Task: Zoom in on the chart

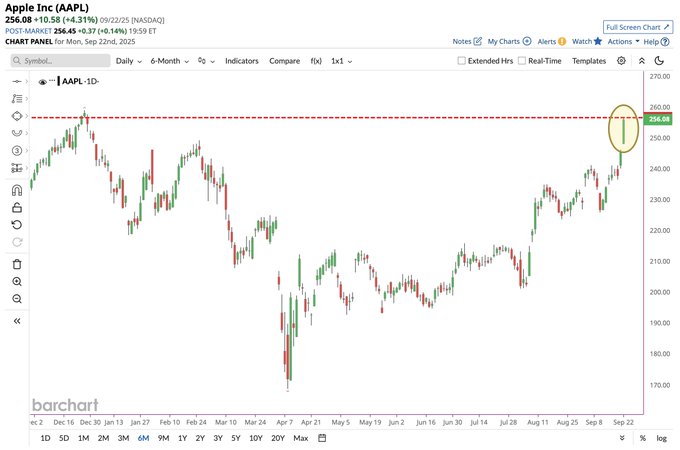Action: 16,281
